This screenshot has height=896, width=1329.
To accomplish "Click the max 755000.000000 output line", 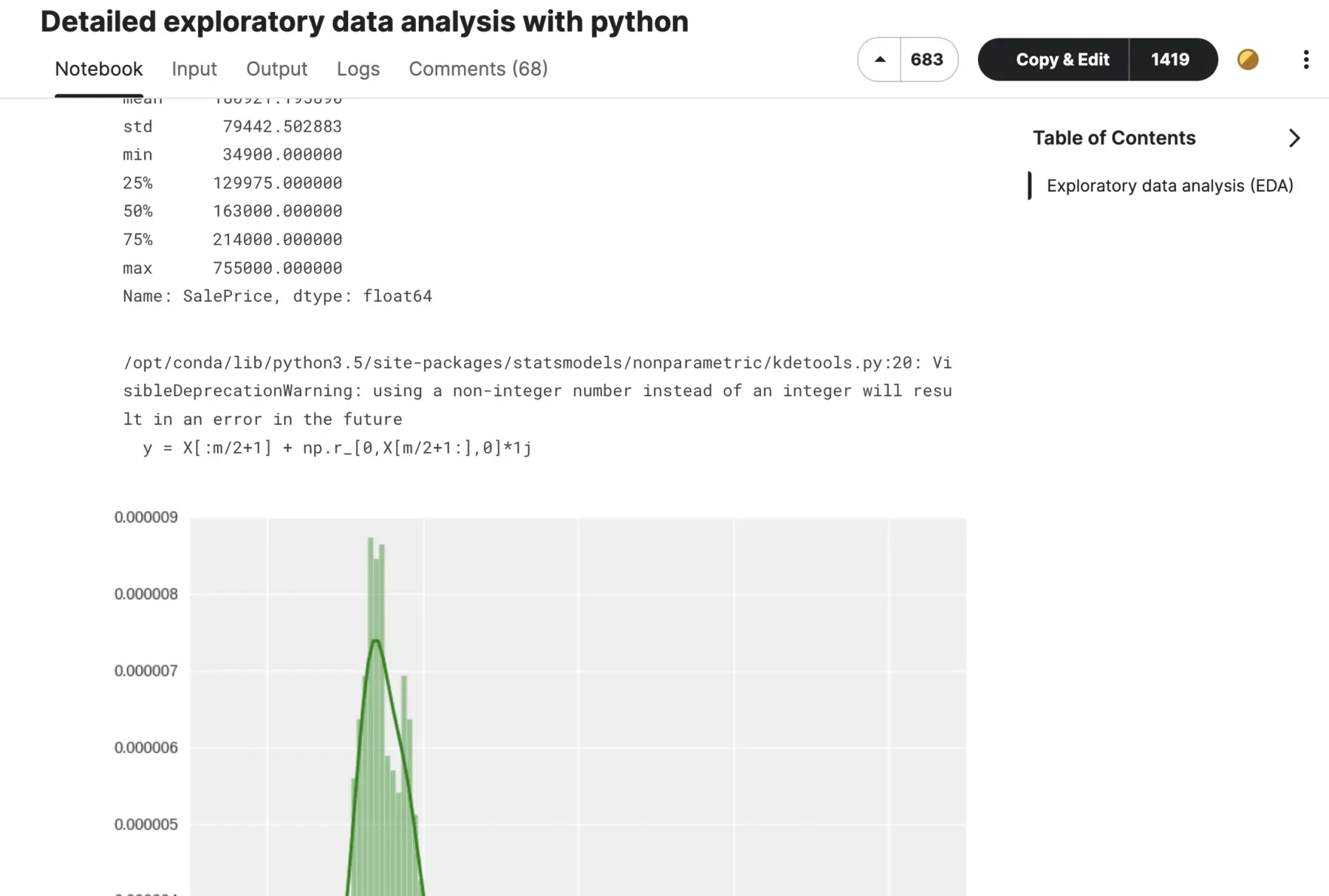I will coord(232,268).
